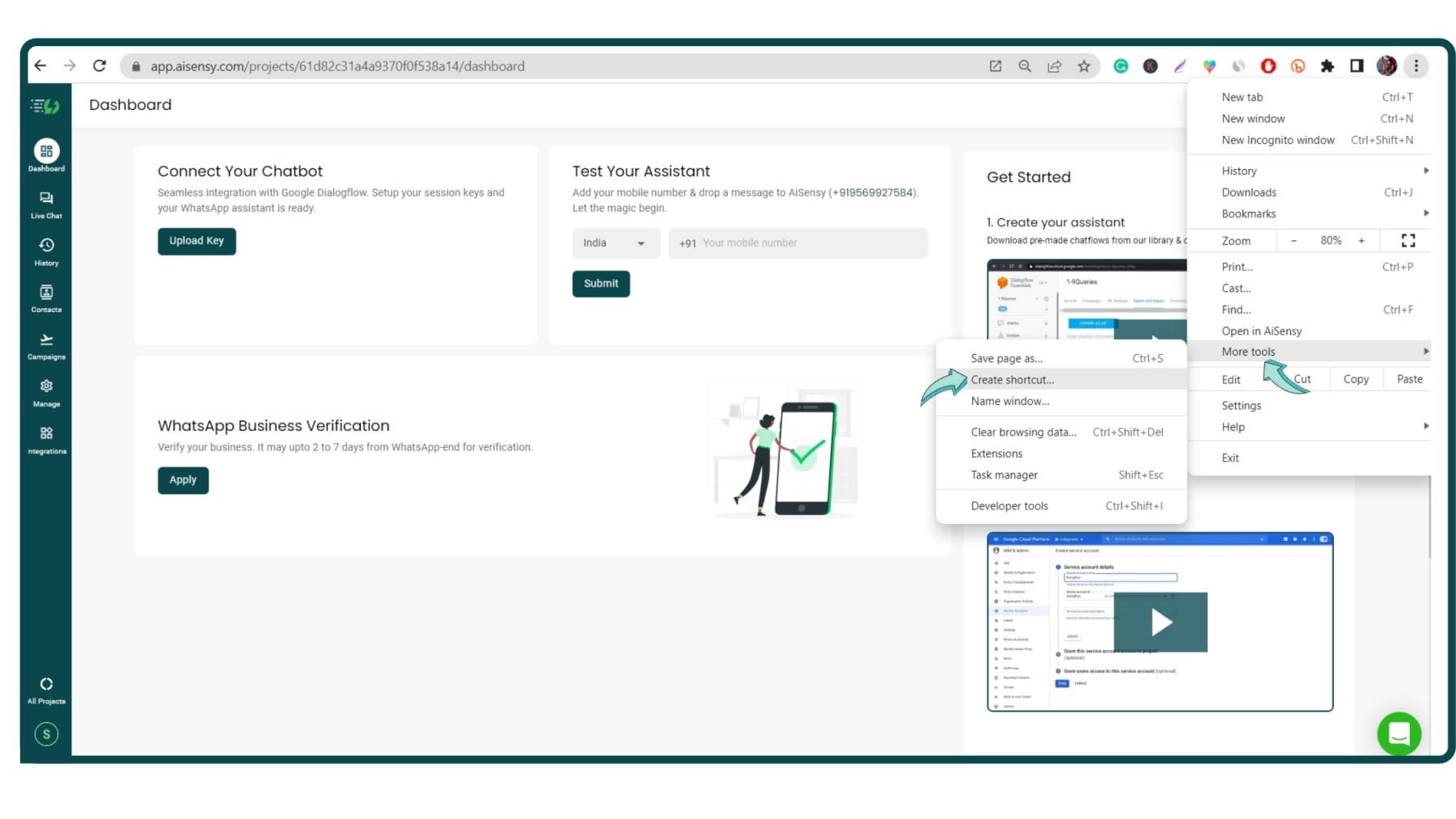This screenshot has height=819, width=1456.
Task: Select Open in AiSensy menu item
Action: [x=1309, y=331]
